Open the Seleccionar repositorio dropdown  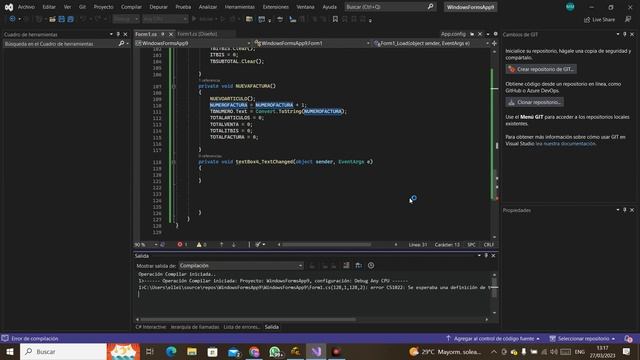582,339
